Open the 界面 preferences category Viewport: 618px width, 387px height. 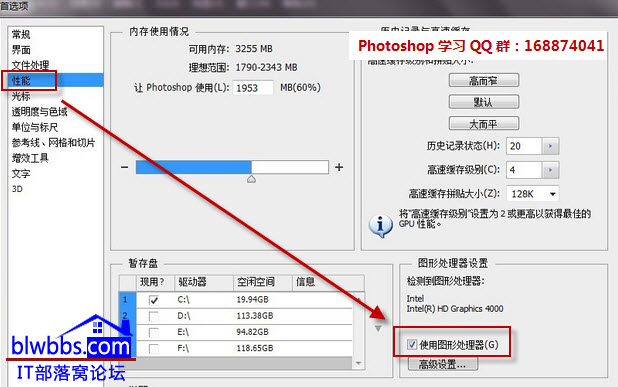[x=21, y=50]
